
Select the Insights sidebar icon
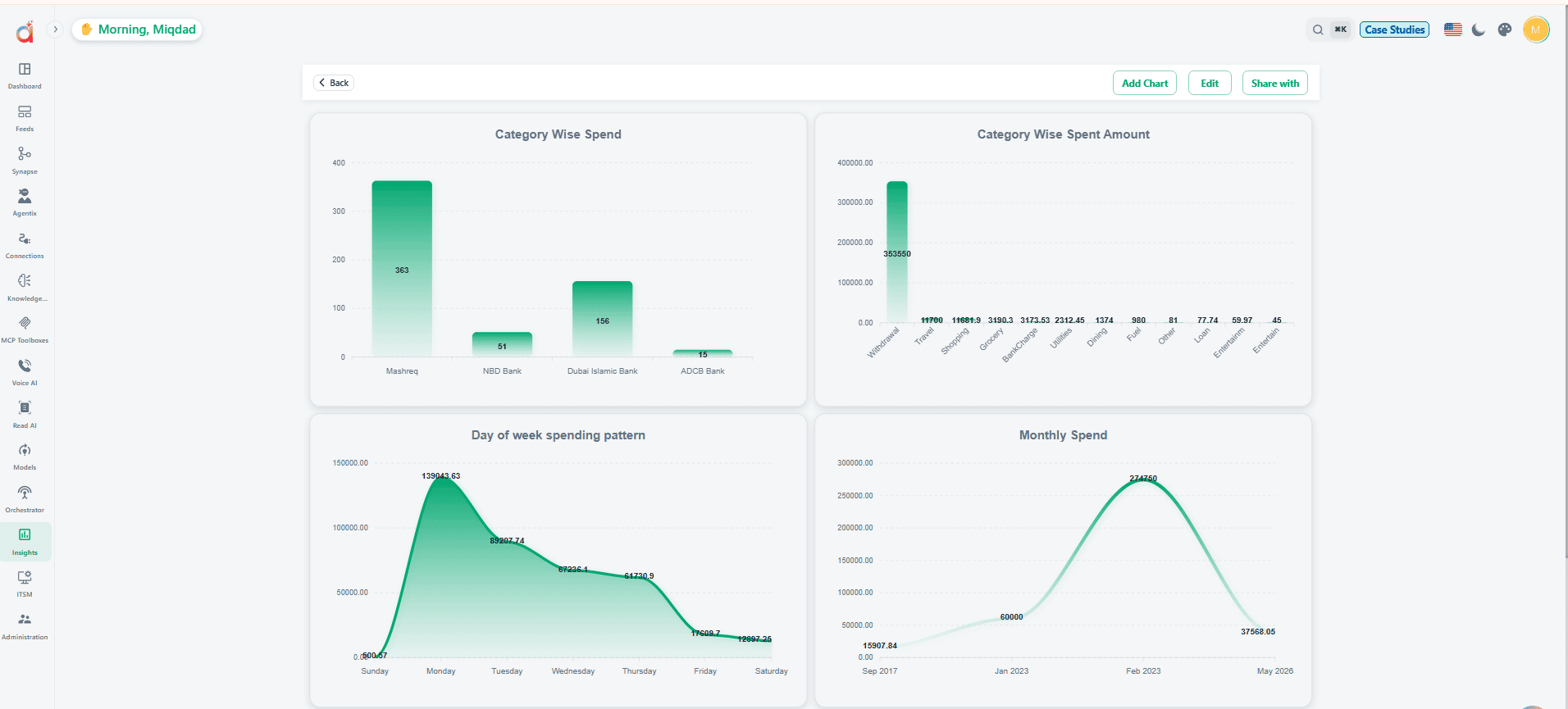pyautogui.click(x=25, y=542)
